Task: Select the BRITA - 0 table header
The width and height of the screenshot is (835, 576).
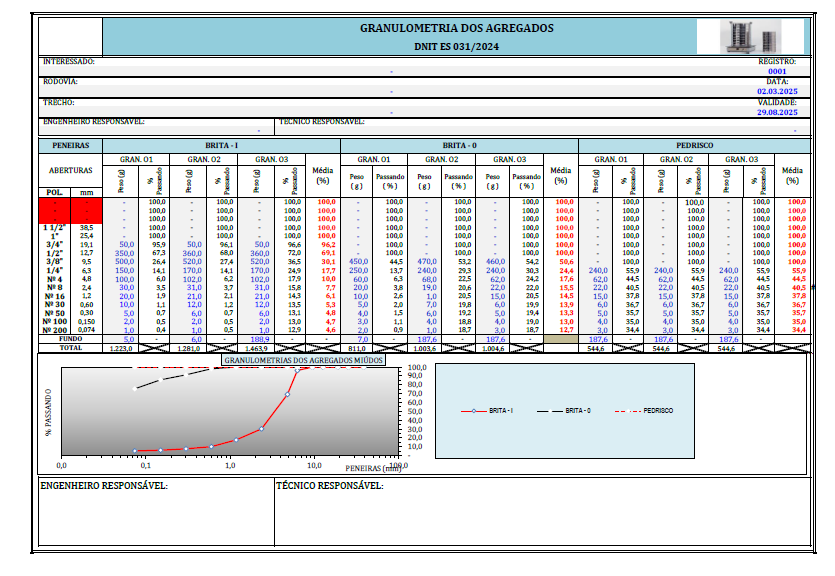Action: click(x=460, y=145)
